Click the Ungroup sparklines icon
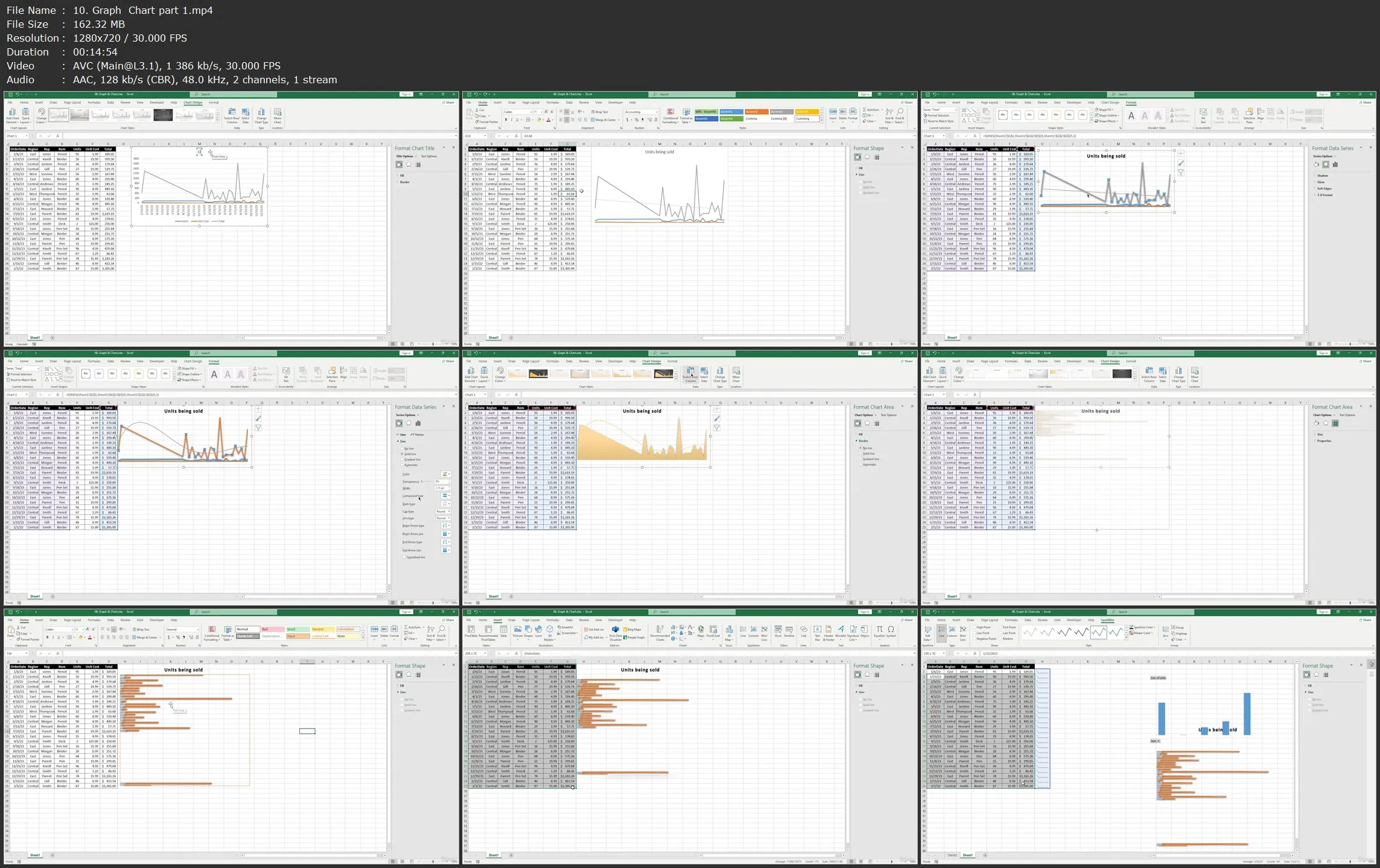 click(1179, 633)
